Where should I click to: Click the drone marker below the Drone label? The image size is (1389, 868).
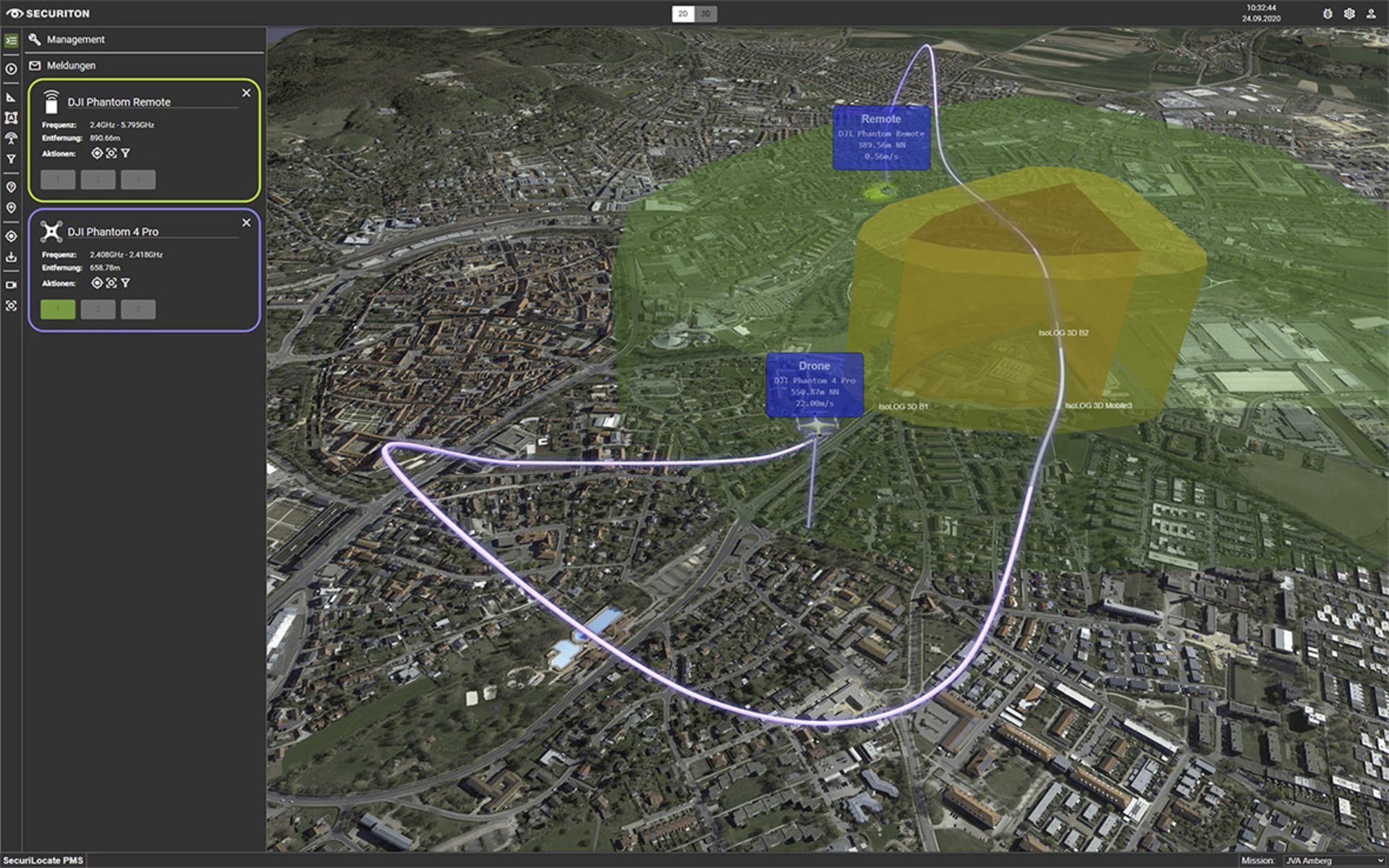[817, 427]
